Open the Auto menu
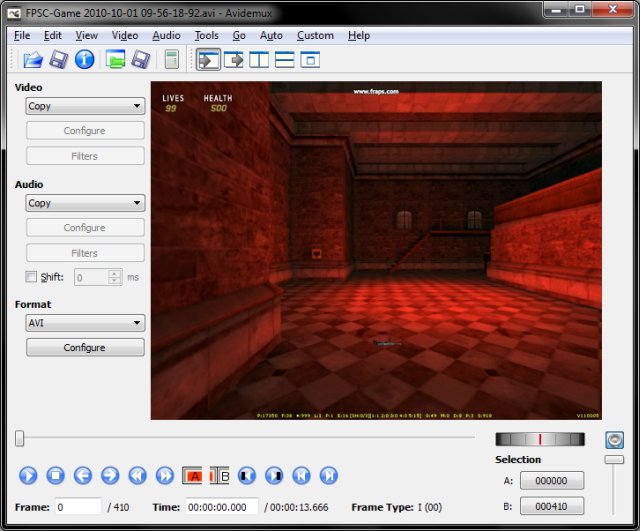Viewport: 640px width, 531px height. tap(271, 36)
